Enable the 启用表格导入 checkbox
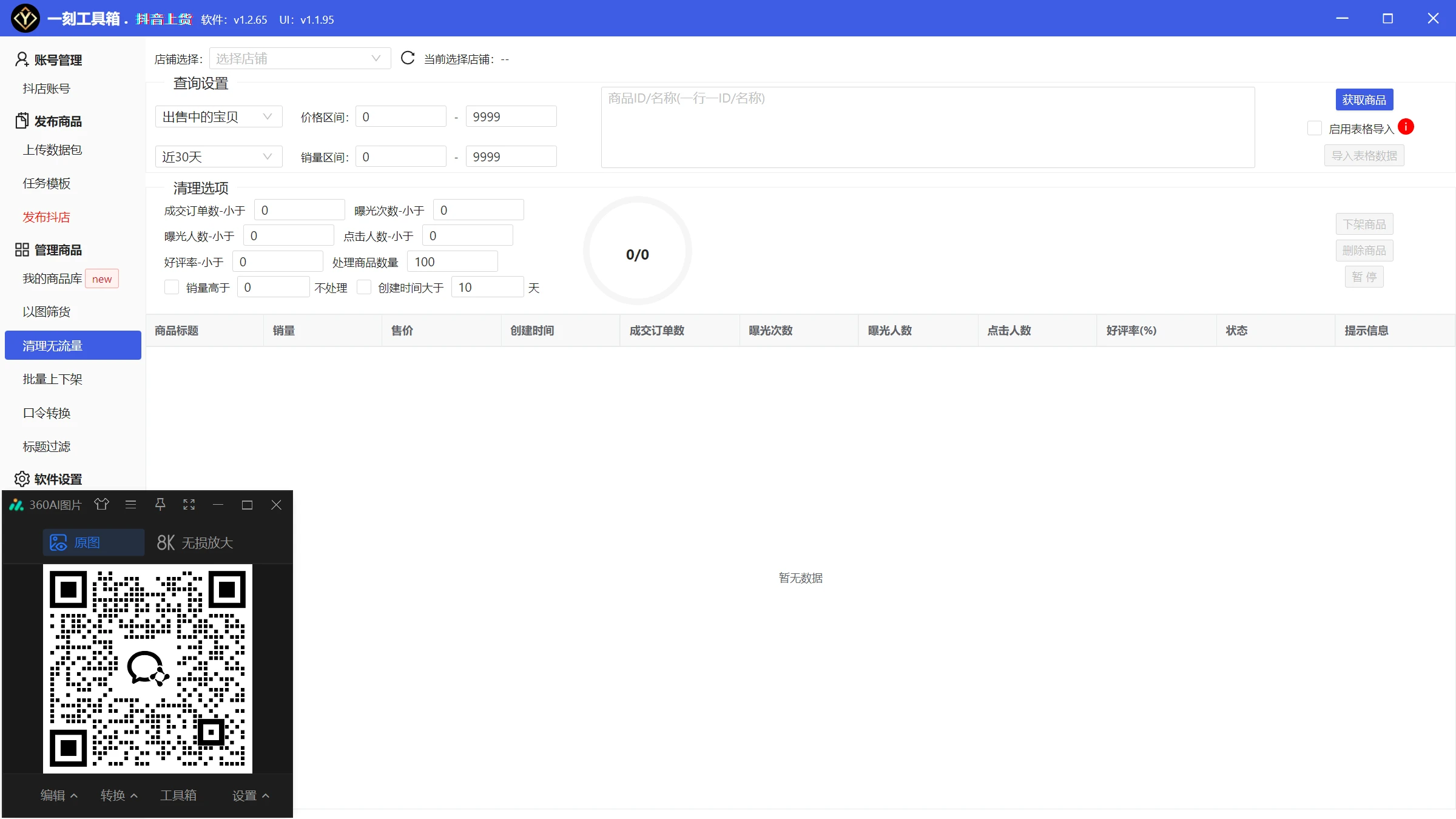Image resolution: width=1456 pixels, height=819 pixels. (x=1315, y=128)
